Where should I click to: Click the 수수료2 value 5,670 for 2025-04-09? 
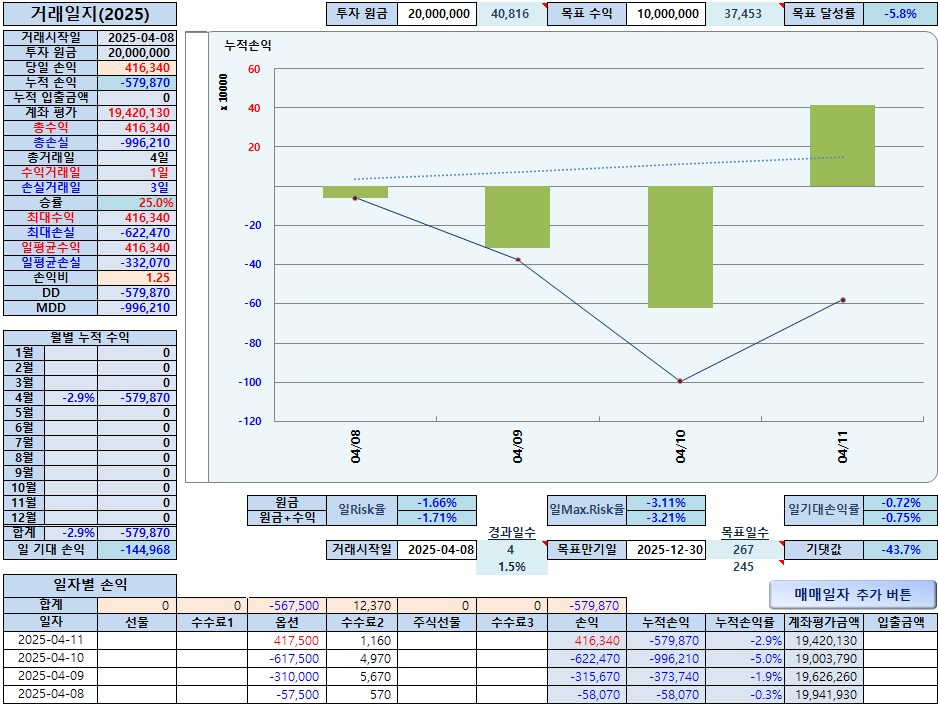pos(362,676)
